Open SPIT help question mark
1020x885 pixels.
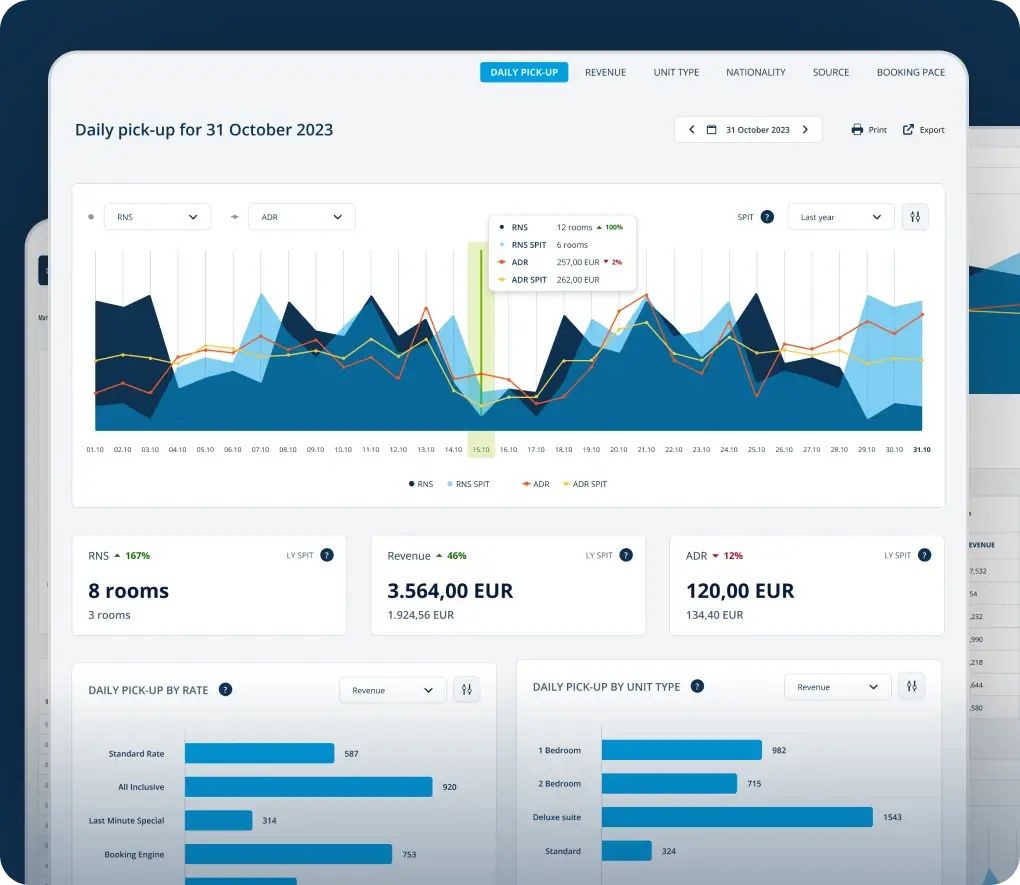tap(768, 217)
